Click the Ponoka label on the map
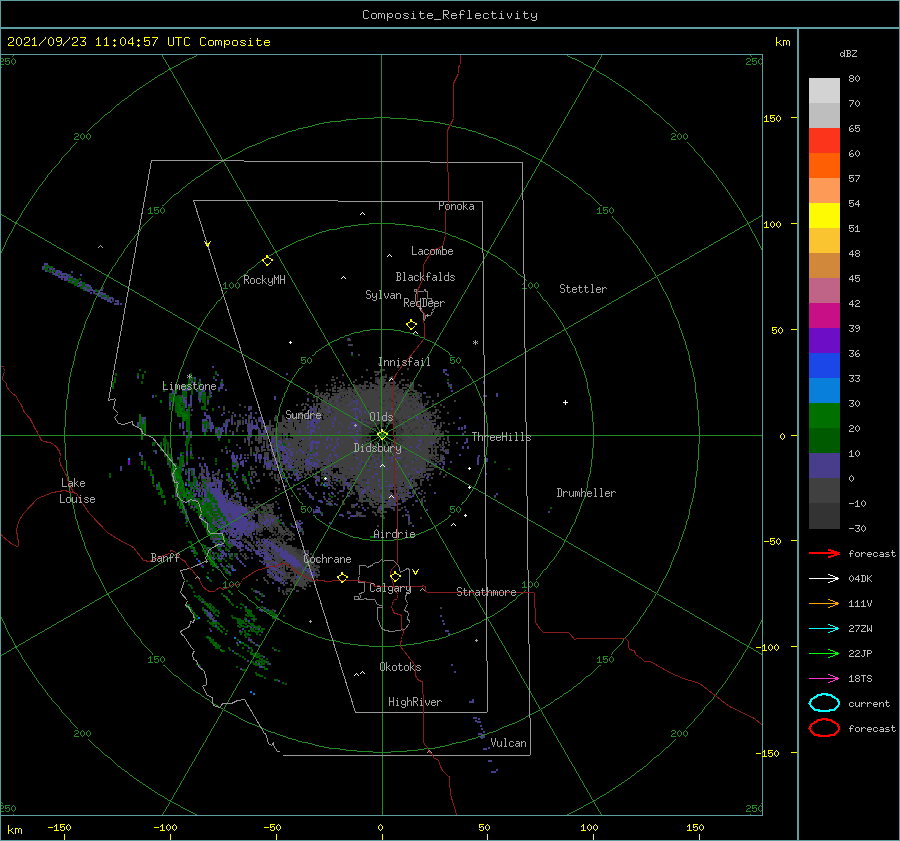 coord(456,206)
